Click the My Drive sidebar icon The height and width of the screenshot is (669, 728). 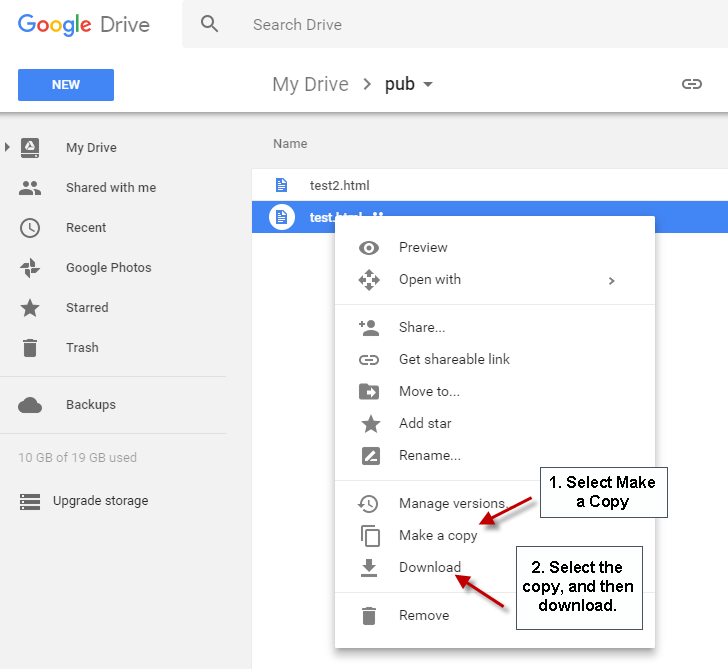(30, 148)
